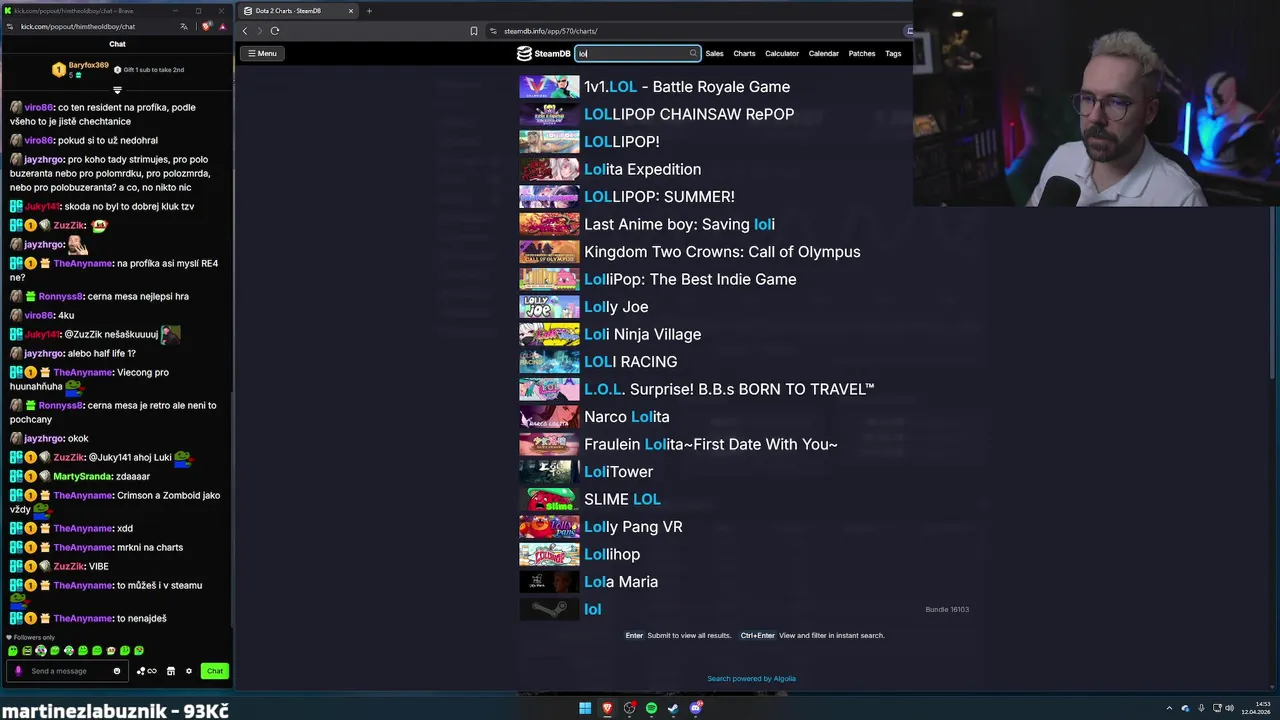Bookmark the current SteamDB page
This screenshot has height=720, width=1280.
[474, 31]
